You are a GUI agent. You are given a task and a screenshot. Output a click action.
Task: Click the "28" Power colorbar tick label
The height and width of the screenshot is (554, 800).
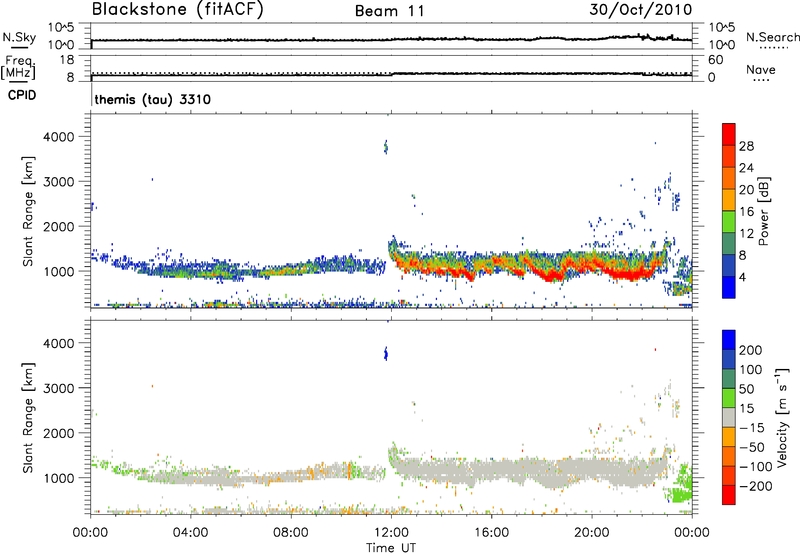[x=746, y=146]
